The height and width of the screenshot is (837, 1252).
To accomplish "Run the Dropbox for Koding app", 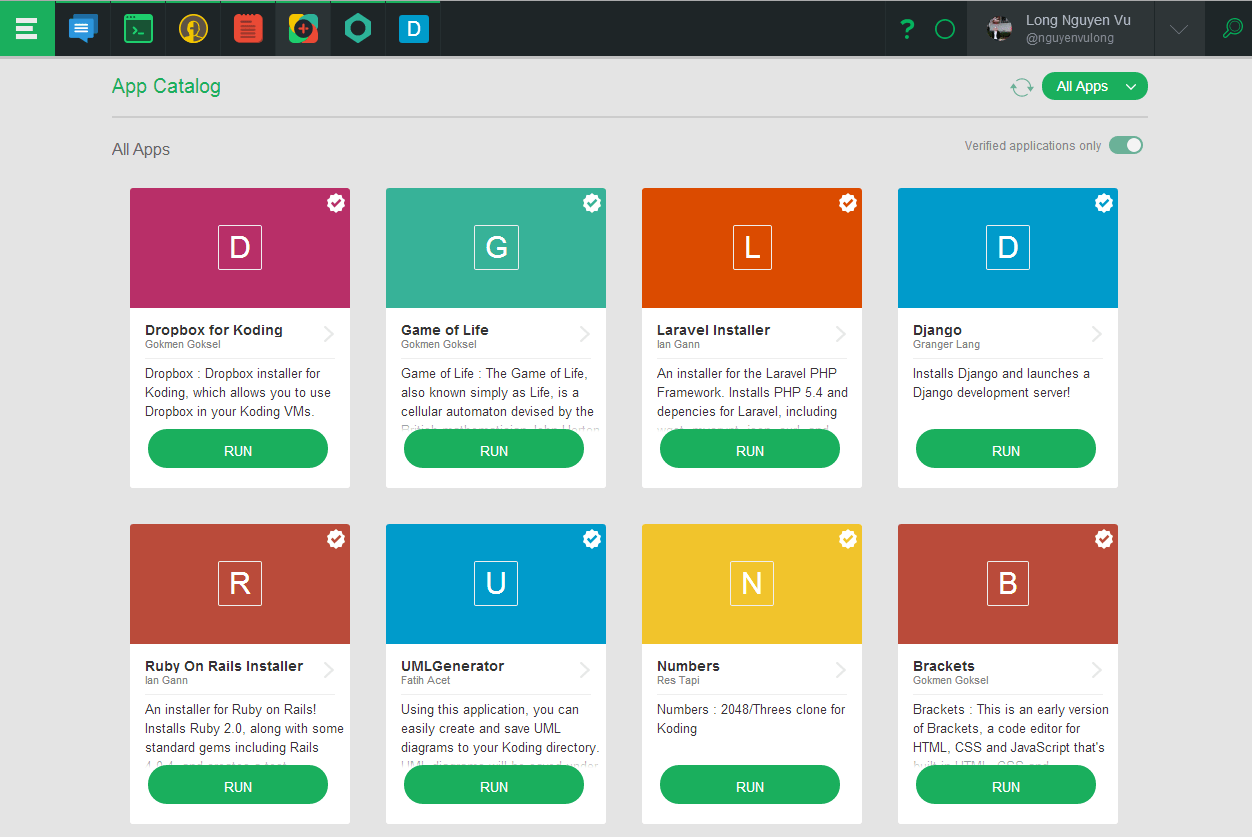I will 238,450.
